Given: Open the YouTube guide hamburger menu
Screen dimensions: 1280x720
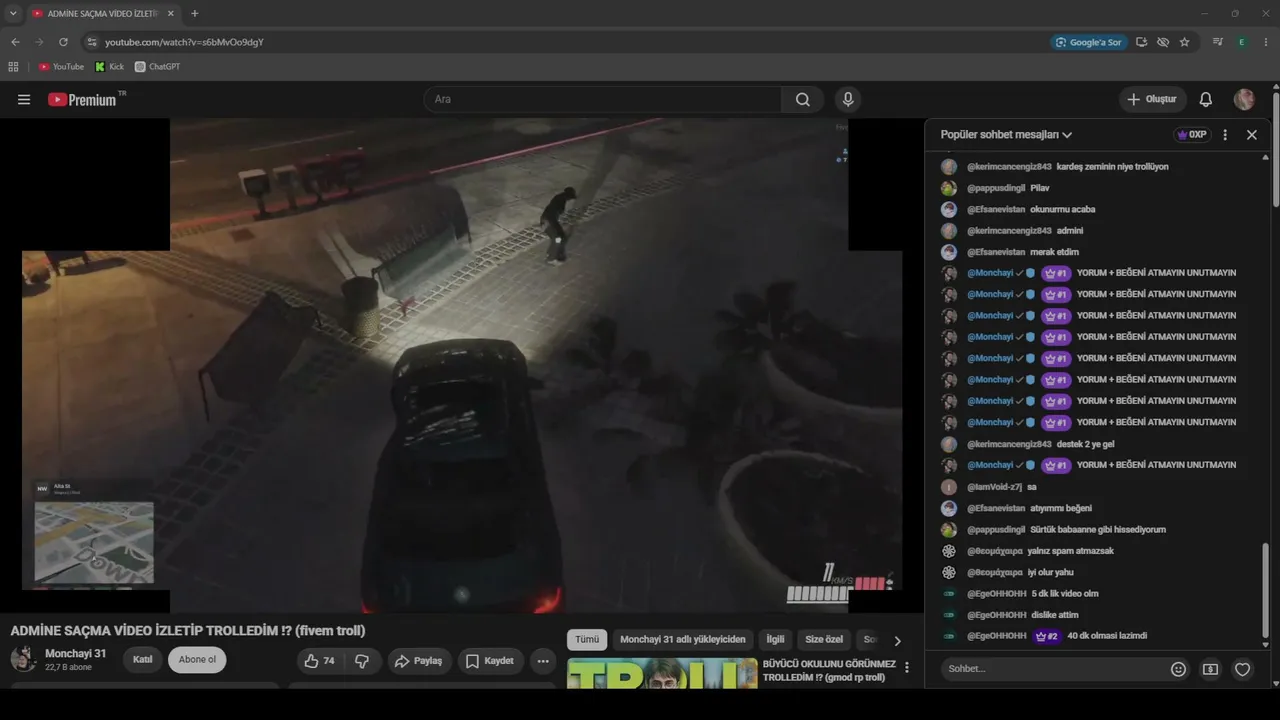Looking at the screenshot, I should coord(24,99).
